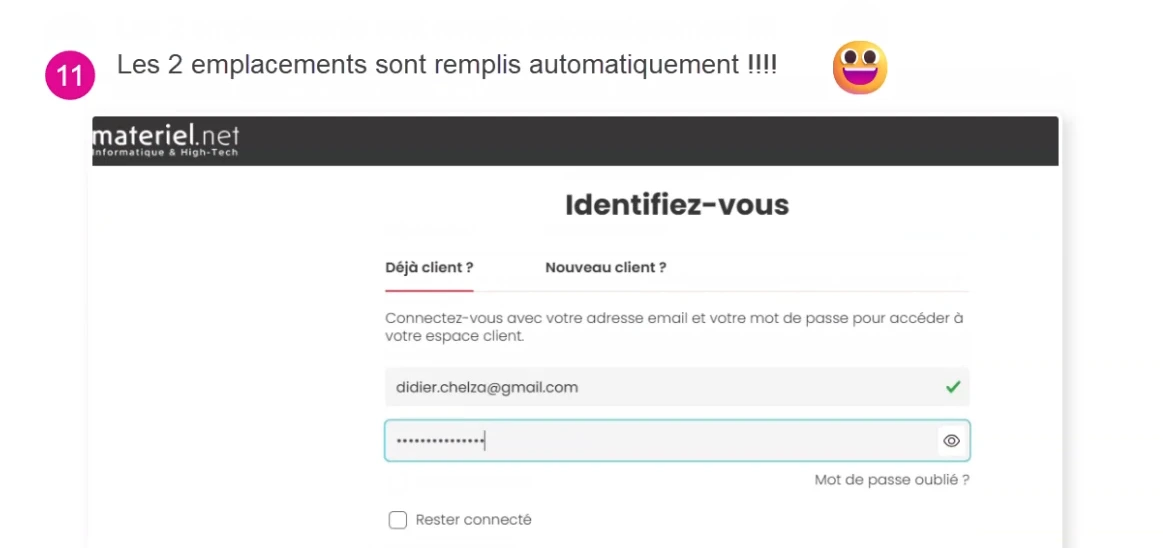
Task: Click the Rester connecté label text
Action: (473, 520)
